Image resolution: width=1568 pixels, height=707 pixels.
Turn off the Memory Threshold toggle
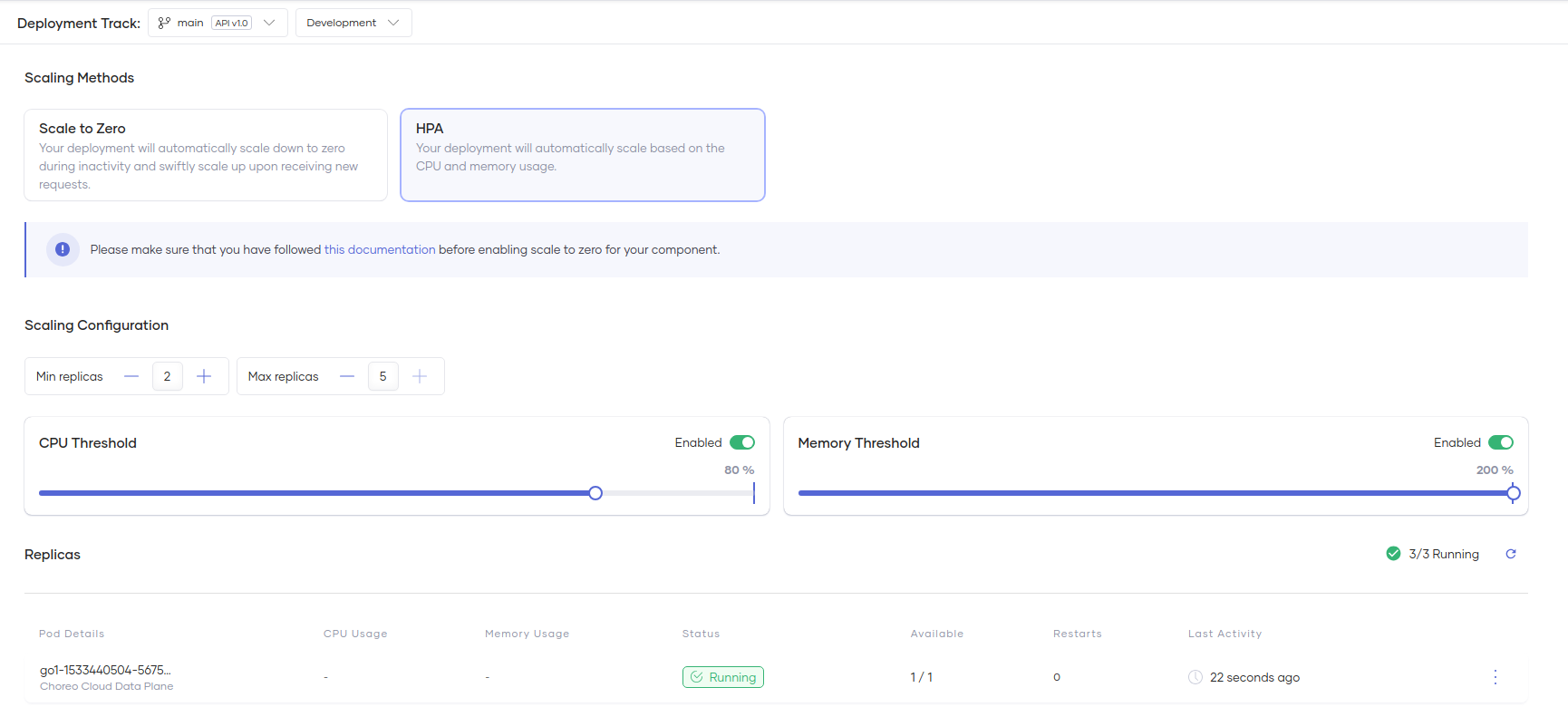(x=1501, y=442)
